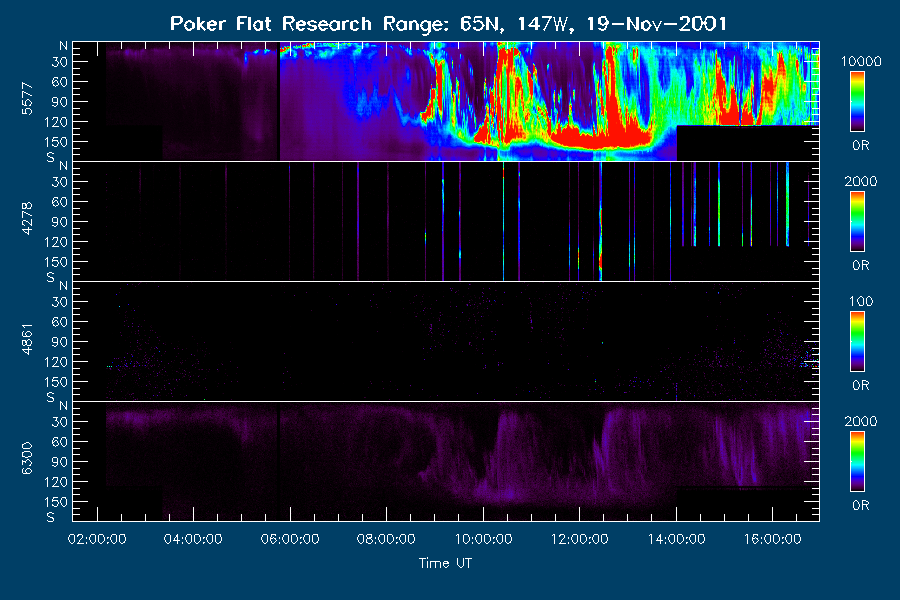Click the 0R label under the 4278 colorbar
The image size is (900, 600).
(x=861, y=266)
